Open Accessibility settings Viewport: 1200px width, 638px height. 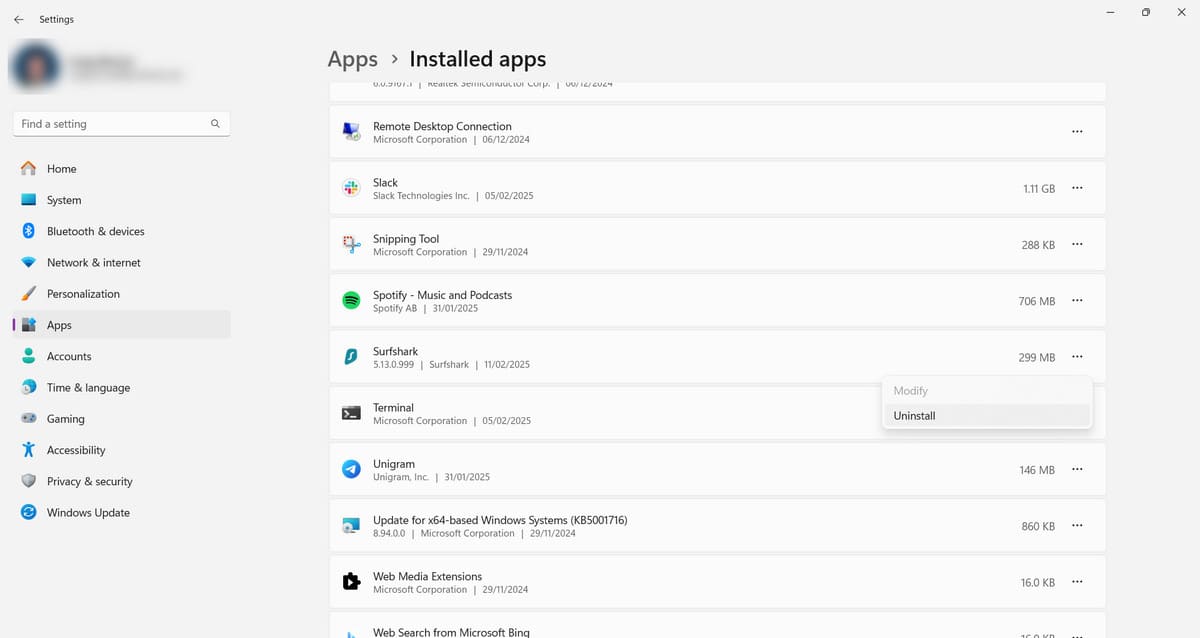click(x=121, y=450)
